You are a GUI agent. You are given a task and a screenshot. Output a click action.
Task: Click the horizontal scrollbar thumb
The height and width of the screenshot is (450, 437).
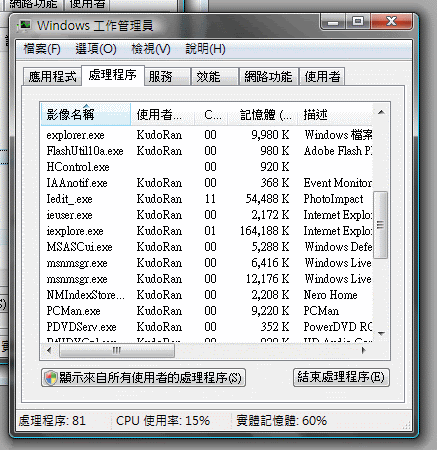point(117,350)
